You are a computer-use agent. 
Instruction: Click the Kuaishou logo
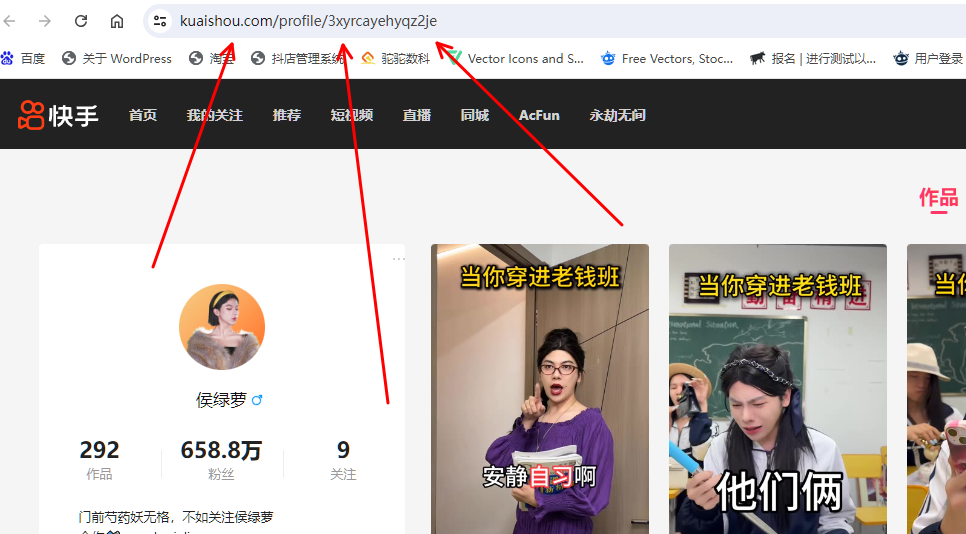(58, 115)
